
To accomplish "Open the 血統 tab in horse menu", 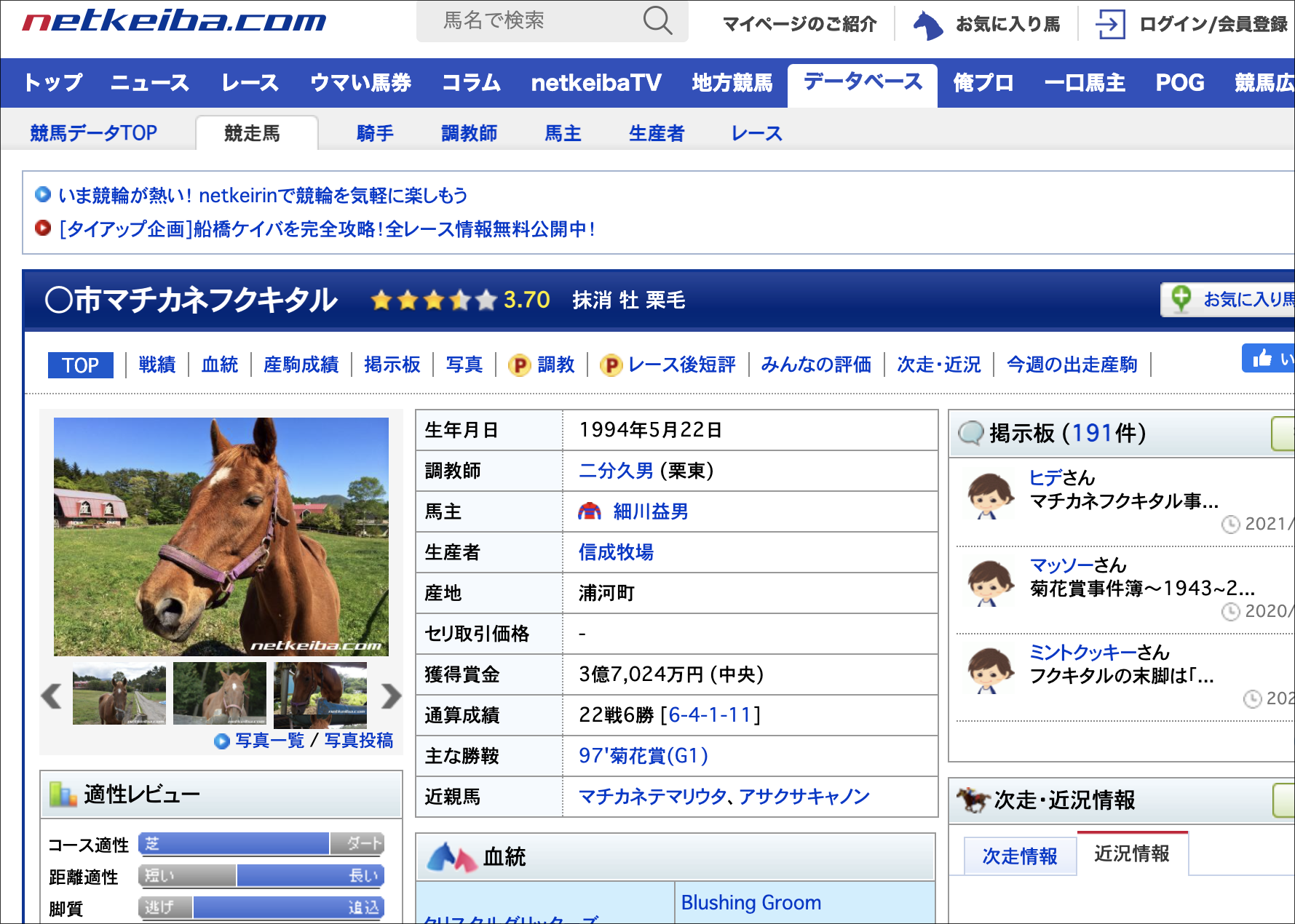I will pyautogui.click(x=219, y=365).
